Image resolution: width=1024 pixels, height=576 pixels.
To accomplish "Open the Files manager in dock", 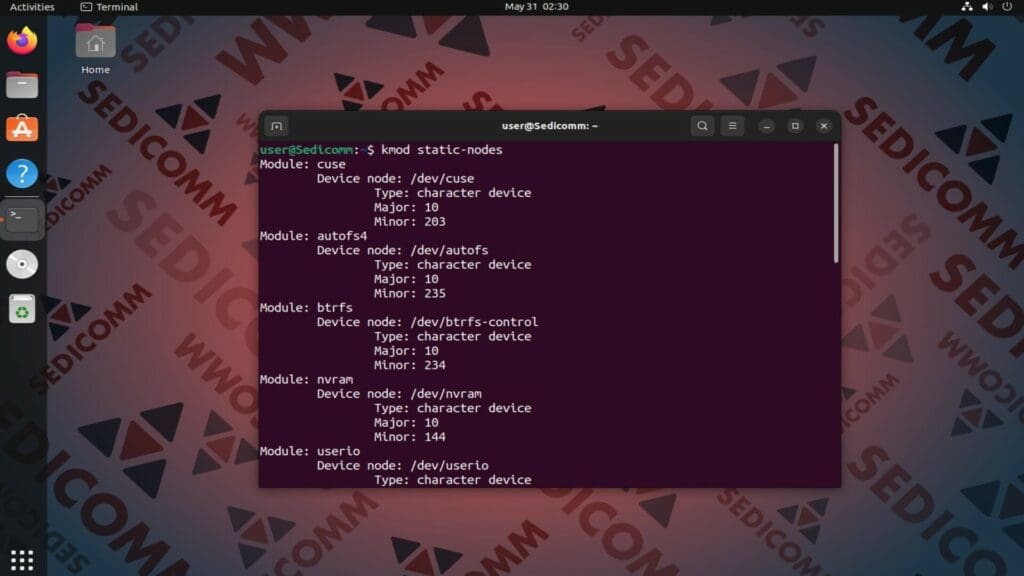I will [x=22, y=85].
